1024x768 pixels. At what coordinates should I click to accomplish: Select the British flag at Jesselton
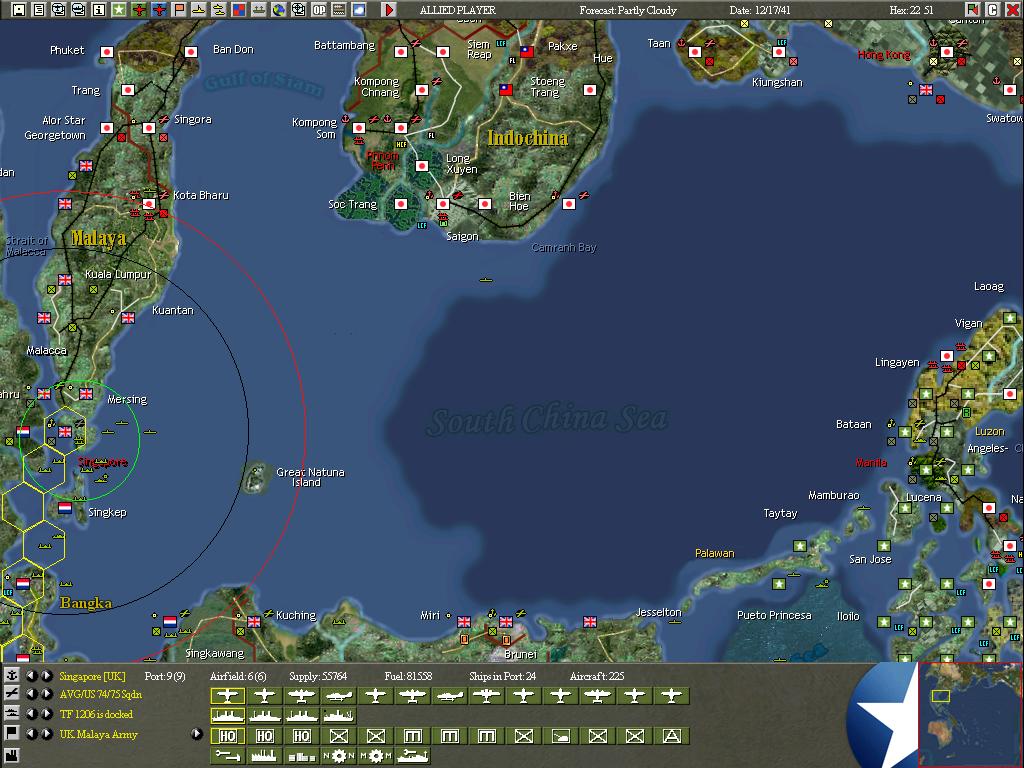tap(590, 622)
